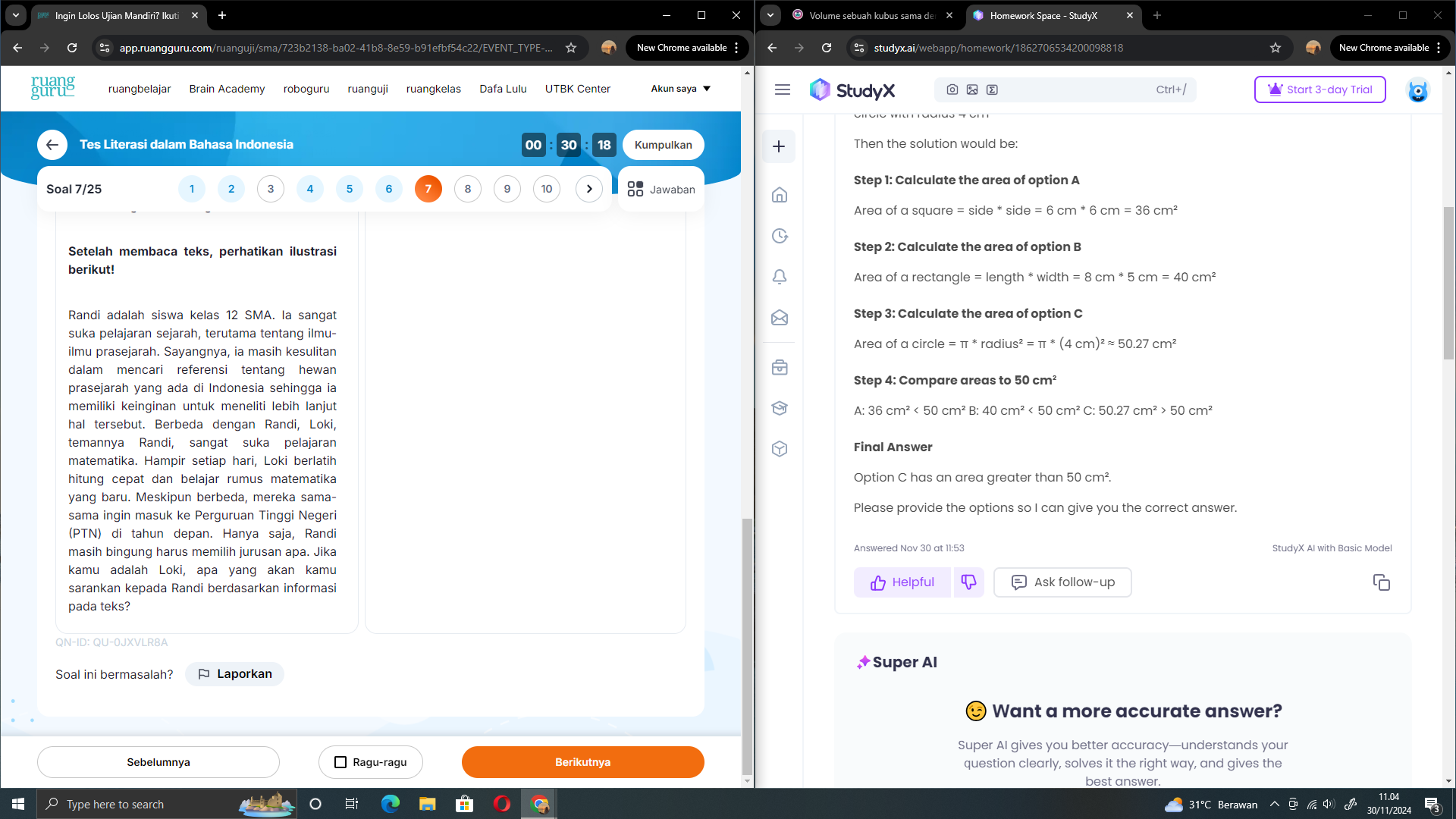
Task: Click the Ruangguru home icon
Action: 52,88
